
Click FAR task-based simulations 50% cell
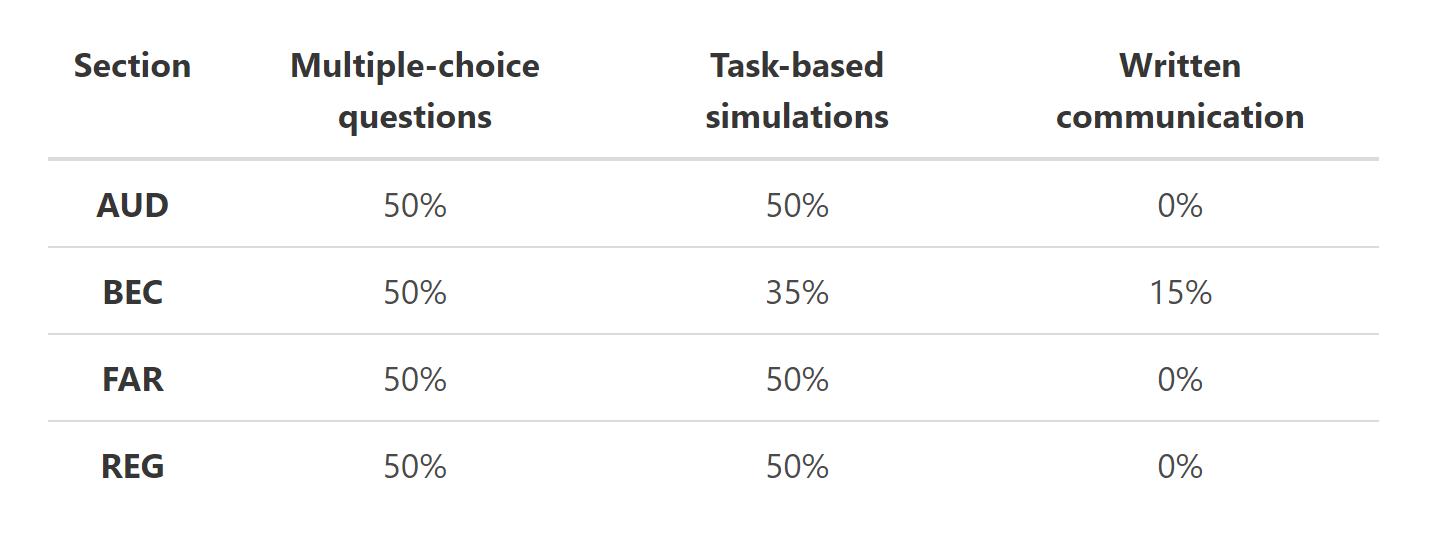point(797,380)
